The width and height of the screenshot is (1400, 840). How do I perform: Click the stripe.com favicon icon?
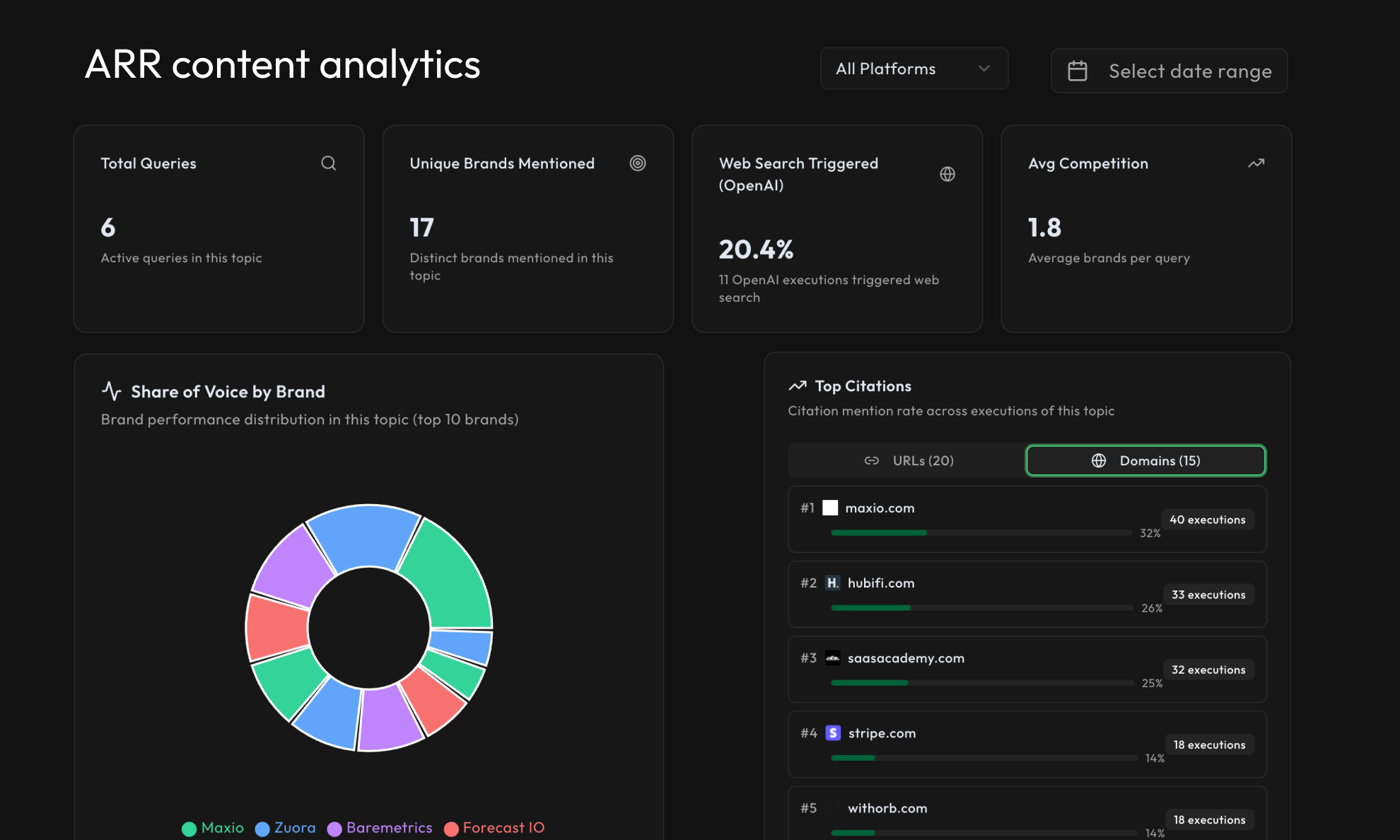(833, 733)
